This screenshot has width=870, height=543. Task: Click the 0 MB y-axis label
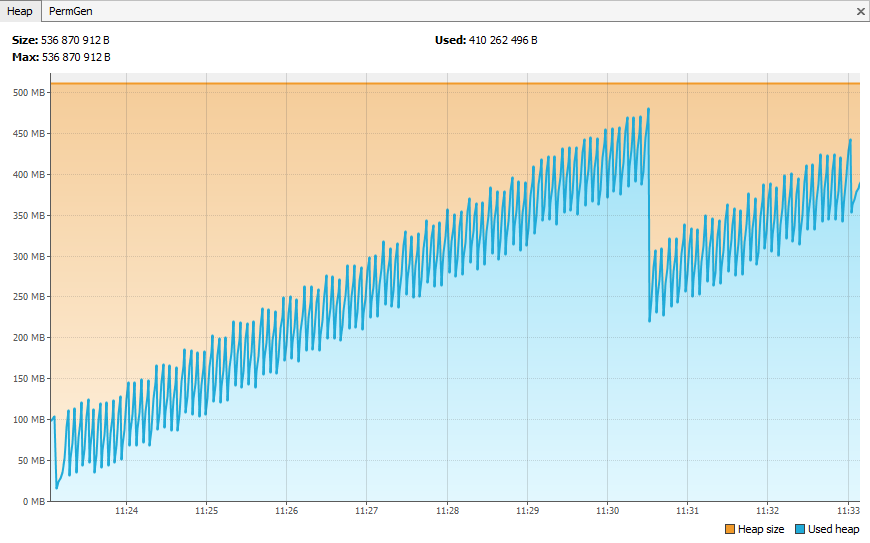pyautogui.click(x=33, y=501)
